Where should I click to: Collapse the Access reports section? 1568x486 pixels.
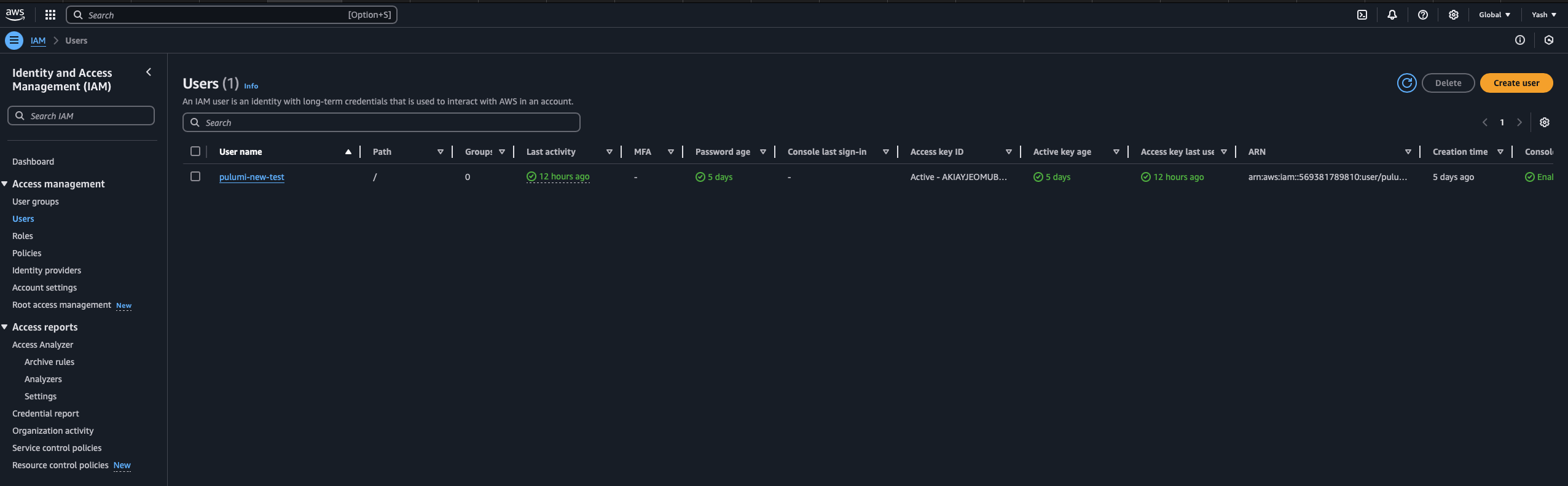(5, 327)
